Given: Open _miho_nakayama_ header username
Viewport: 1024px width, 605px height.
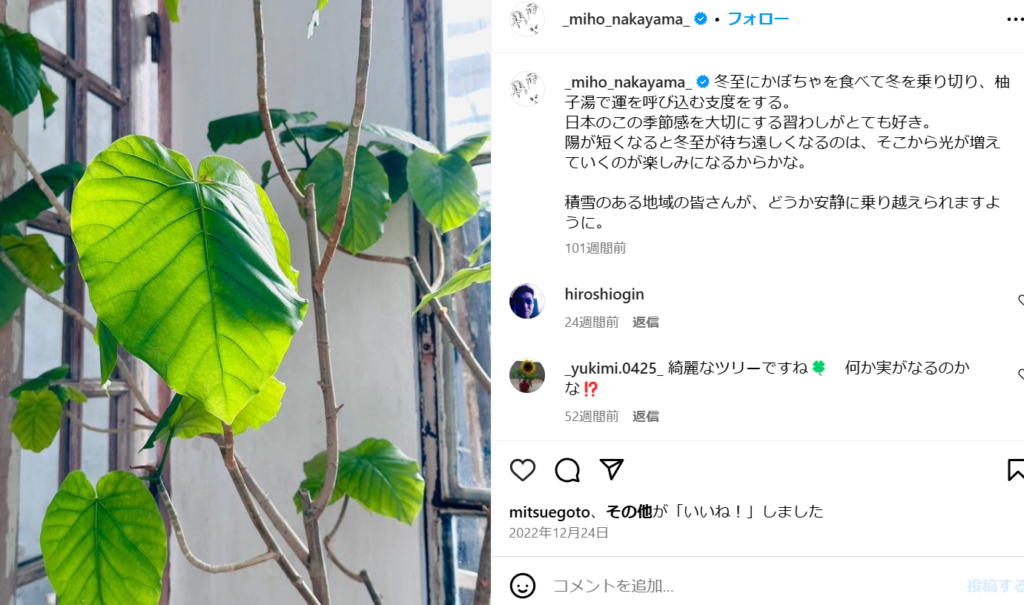Looking at the screenshot, I should point(626,20).
